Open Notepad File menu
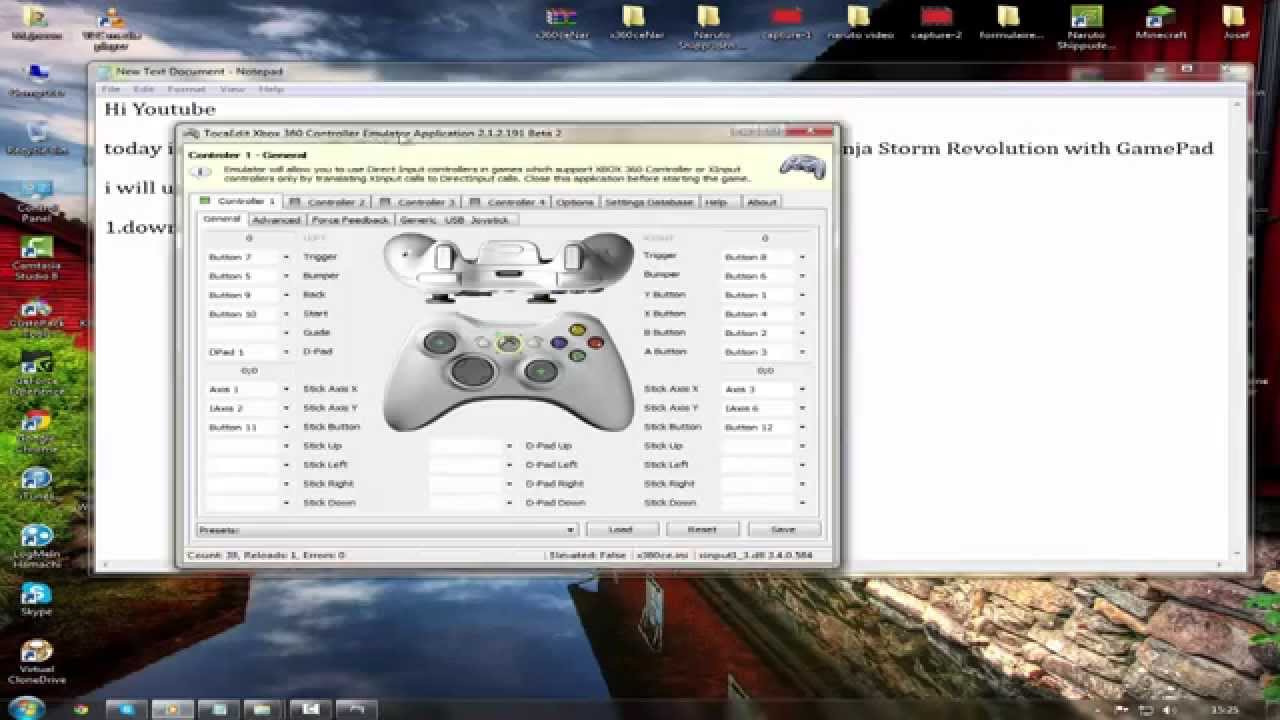Screen dimensions: 1280x720 coord(111,89)
